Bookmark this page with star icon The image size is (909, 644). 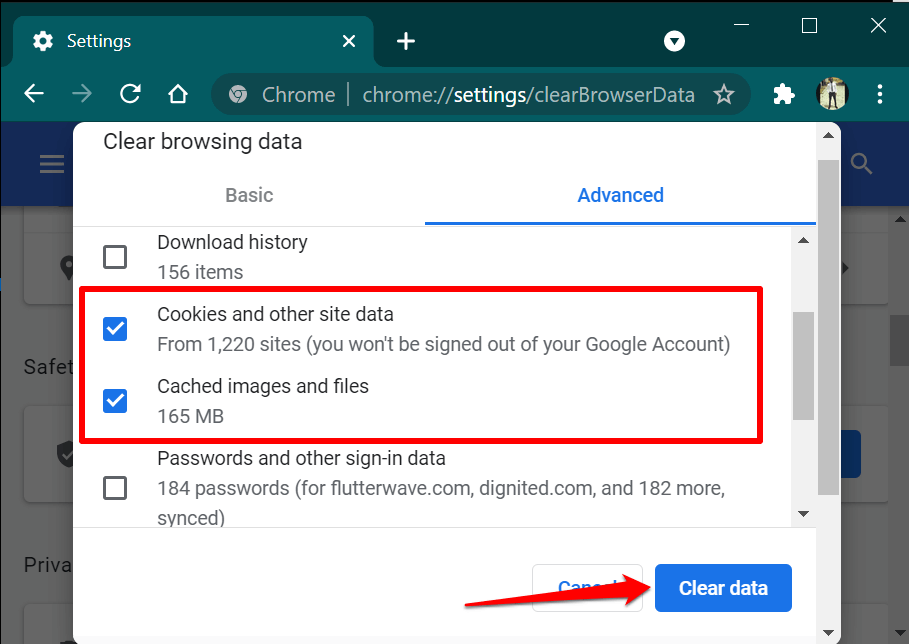point(724,95)
